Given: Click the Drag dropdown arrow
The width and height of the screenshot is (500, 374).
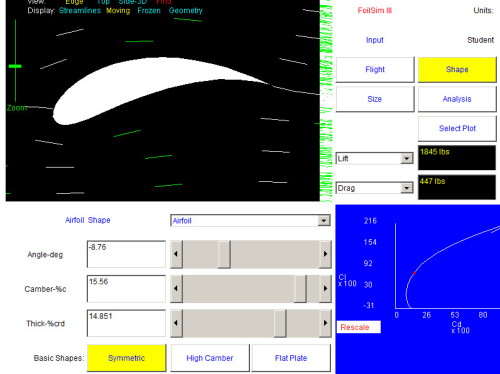Looking at the screenshot, I should point(406,188).
